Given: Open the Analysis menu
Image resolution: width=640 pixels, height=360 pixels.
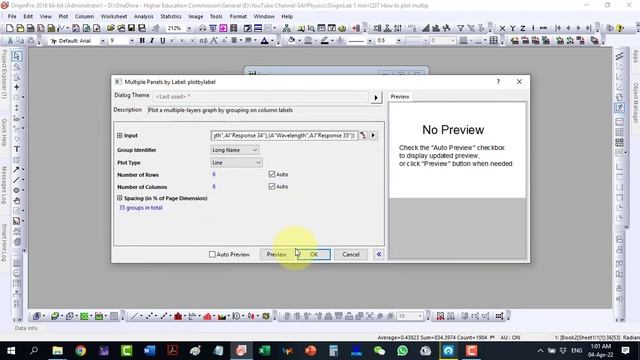Looking at the screenshot, I should pos(144,16).
